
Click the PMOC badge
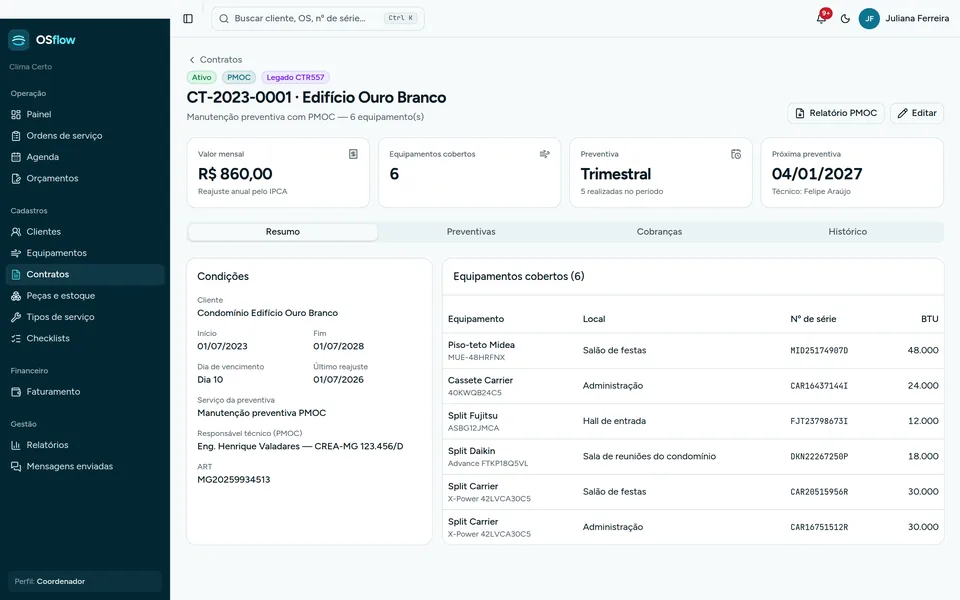(239, 78)
